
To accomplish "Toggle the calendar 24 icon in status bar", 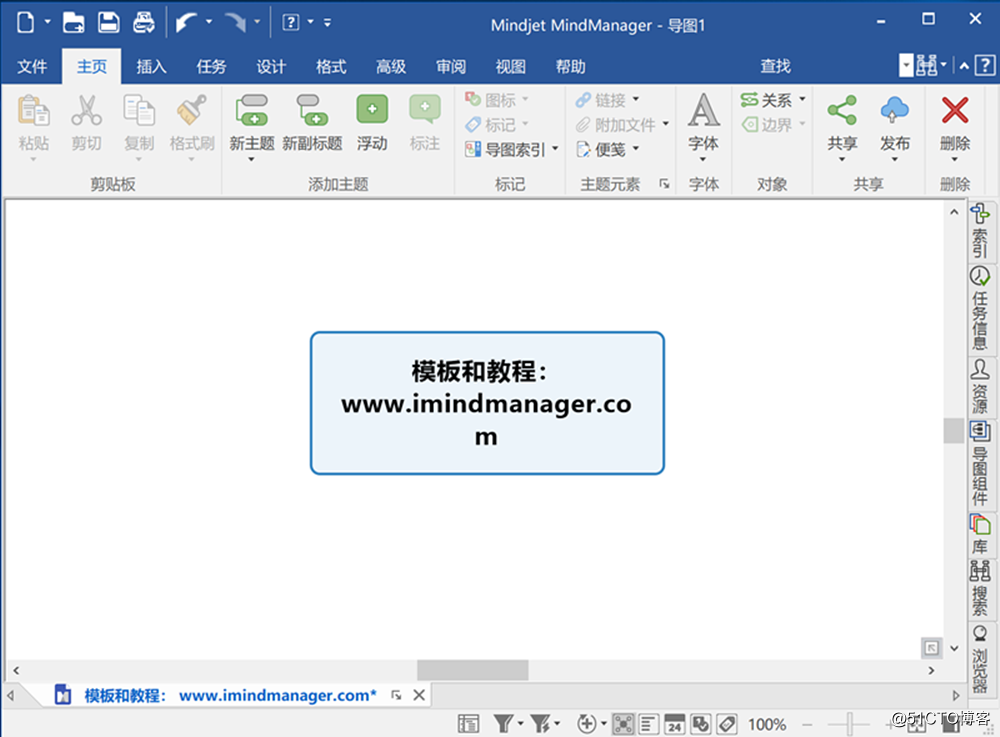I will pos(675,724).
